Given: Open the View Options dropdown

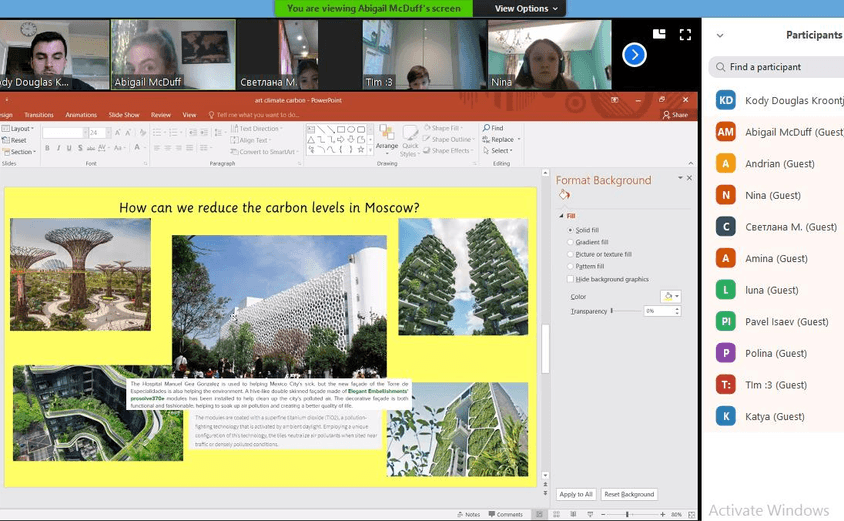Looking at the screenshot, I should 521,8.
